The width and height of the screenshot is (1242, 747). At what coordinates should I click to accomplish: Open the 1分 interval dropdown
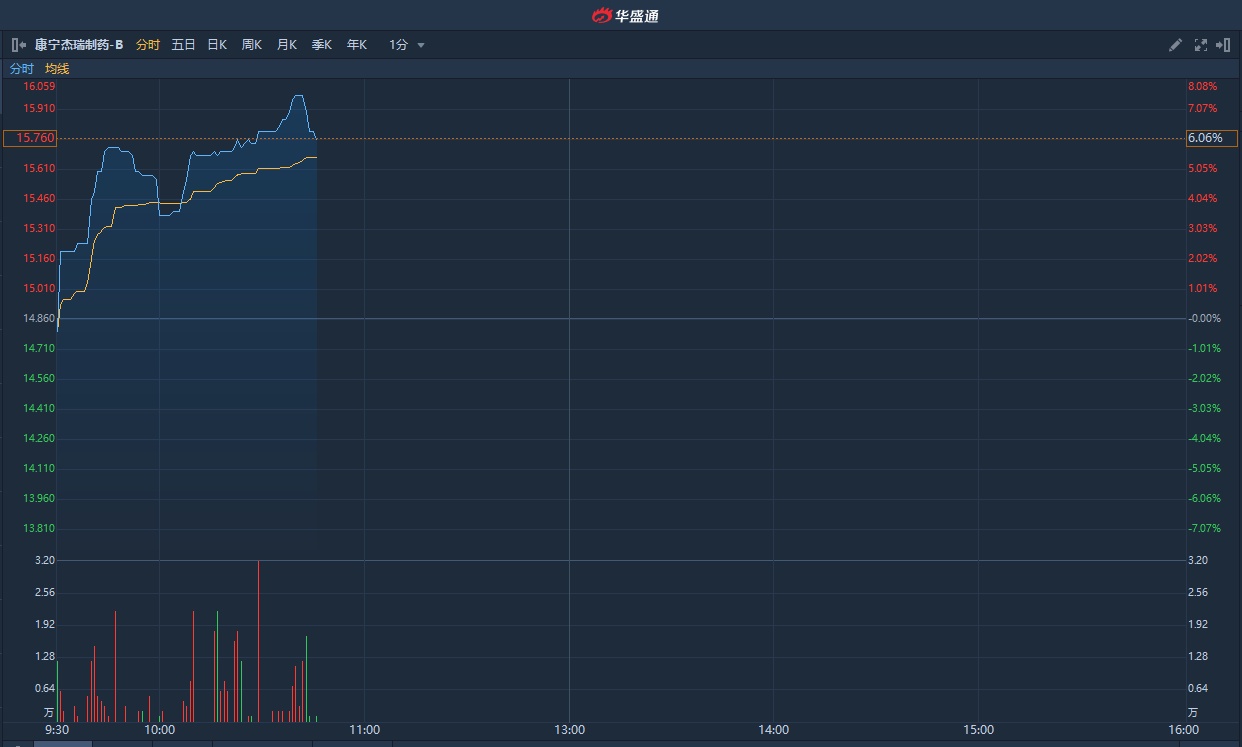399,45
